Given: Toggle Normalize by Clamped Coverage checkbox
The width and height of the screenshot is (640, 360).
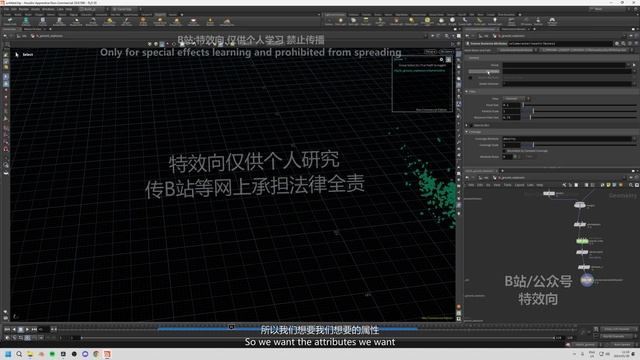Looking at the screenshot, I should click(504, 151).
